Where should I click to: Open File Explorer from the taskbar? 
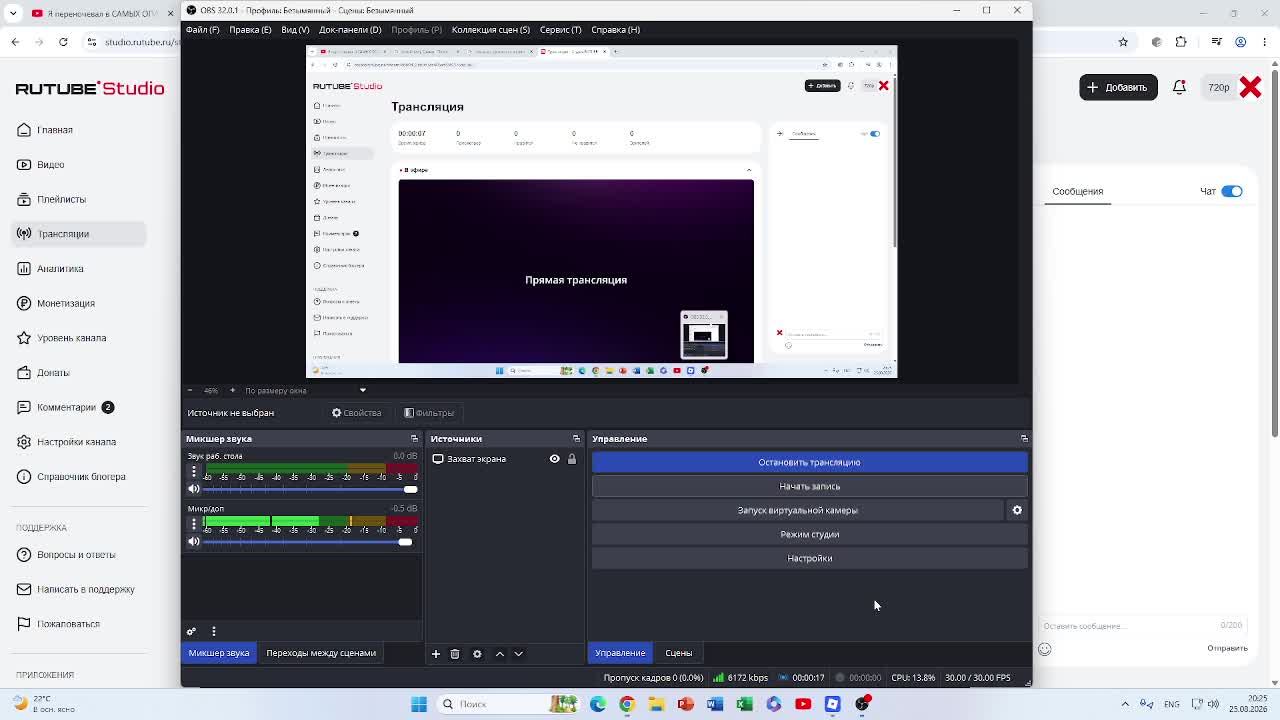coord(656,704)
